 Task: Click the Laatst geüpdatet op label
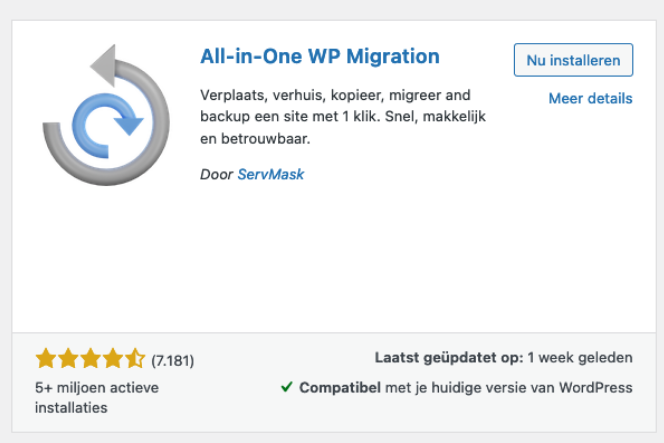pyautogui.click(x=449, y=358)
